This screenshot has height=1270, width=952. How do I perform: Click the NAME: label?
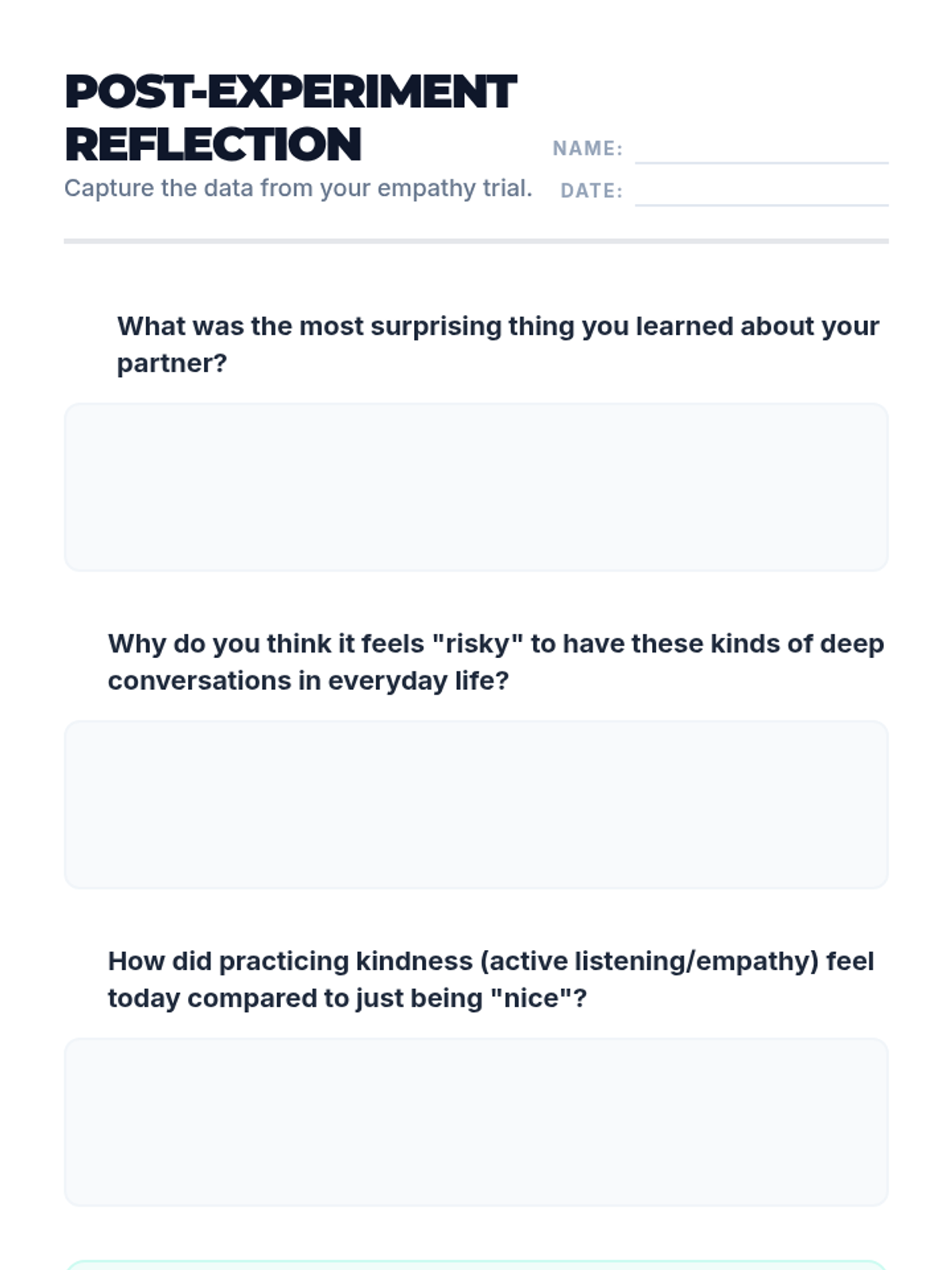click(587, 148)
